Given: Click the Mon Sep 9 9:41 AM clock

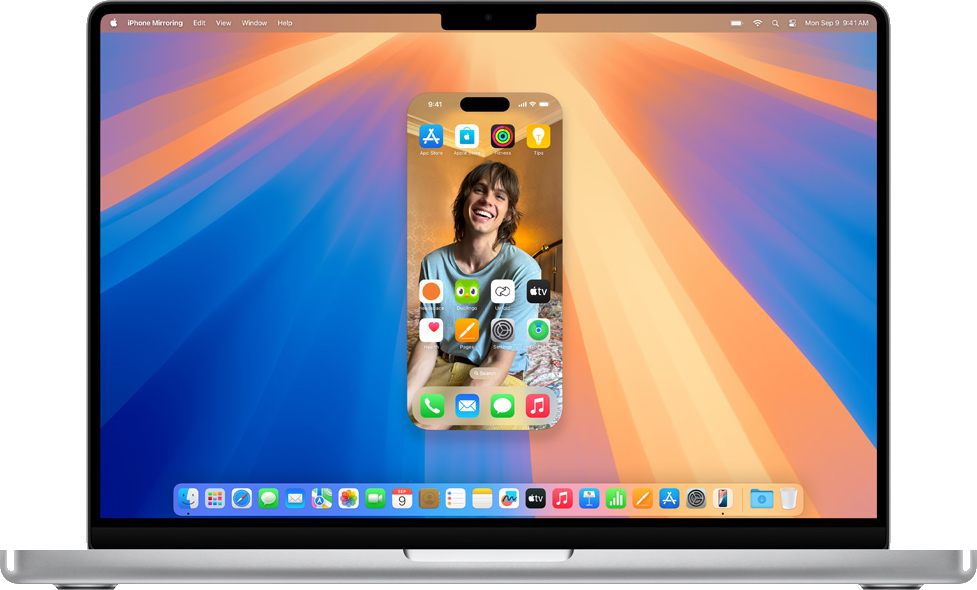Looking at the screenshot, I should click(836, 23).
